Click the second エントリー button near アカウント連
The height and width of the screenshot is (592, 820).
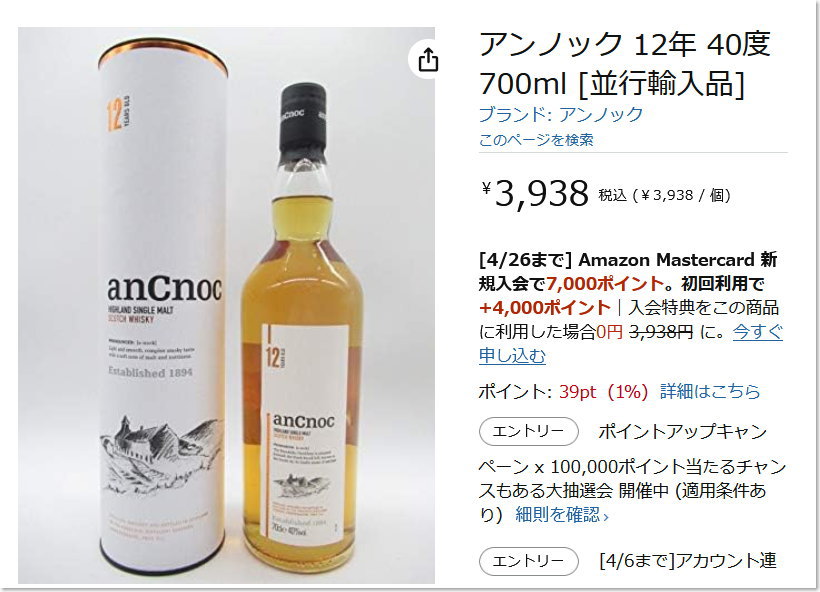(529, 562)
